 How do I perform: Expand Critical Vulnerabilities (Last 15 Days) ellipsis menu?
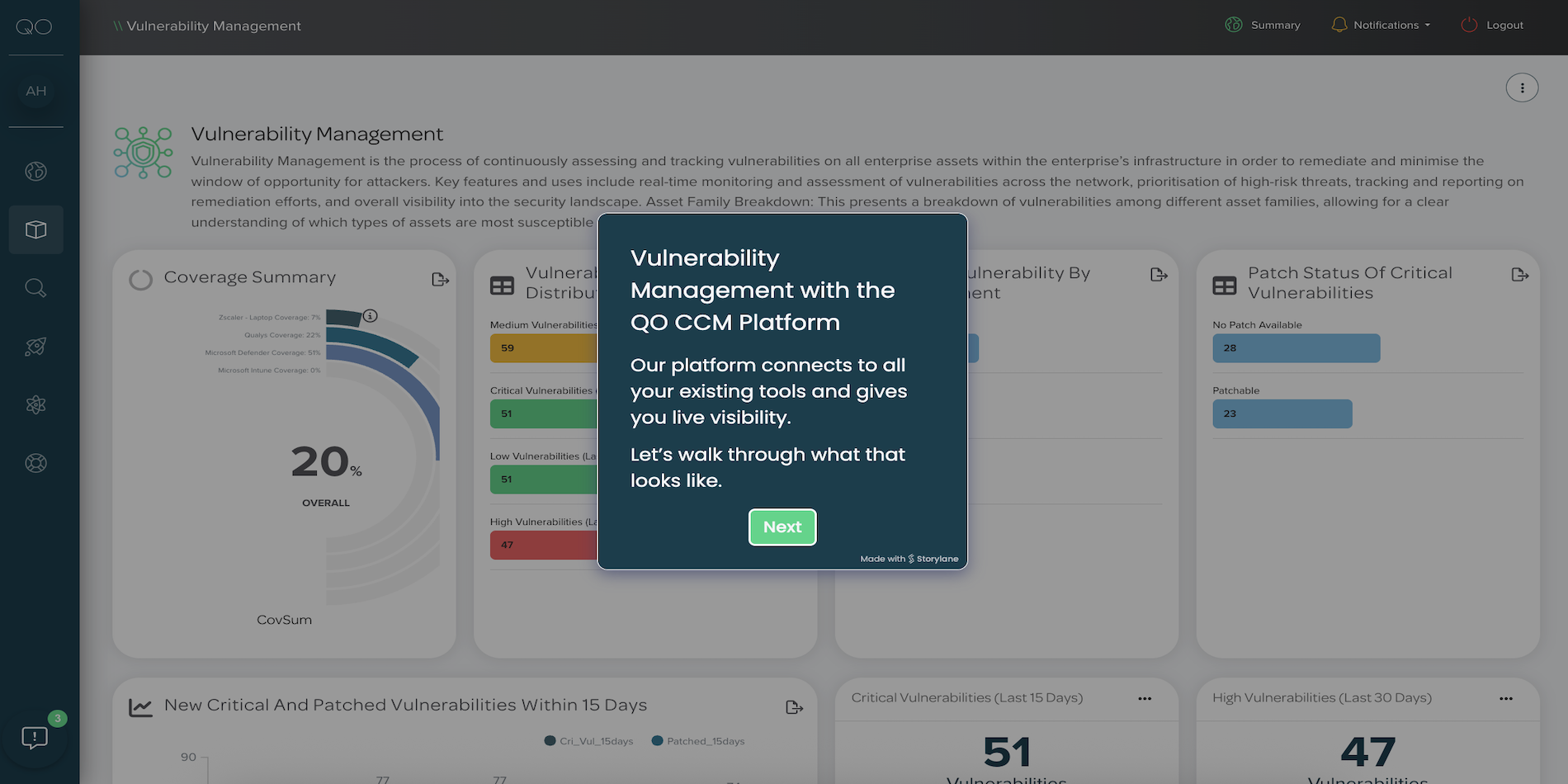click(1144, 698)
